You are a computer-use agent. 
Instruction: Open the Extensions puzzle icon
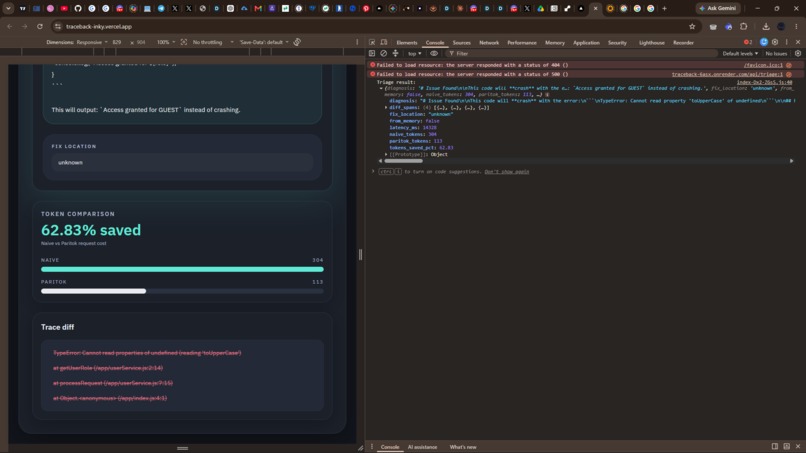click(743, 26)
